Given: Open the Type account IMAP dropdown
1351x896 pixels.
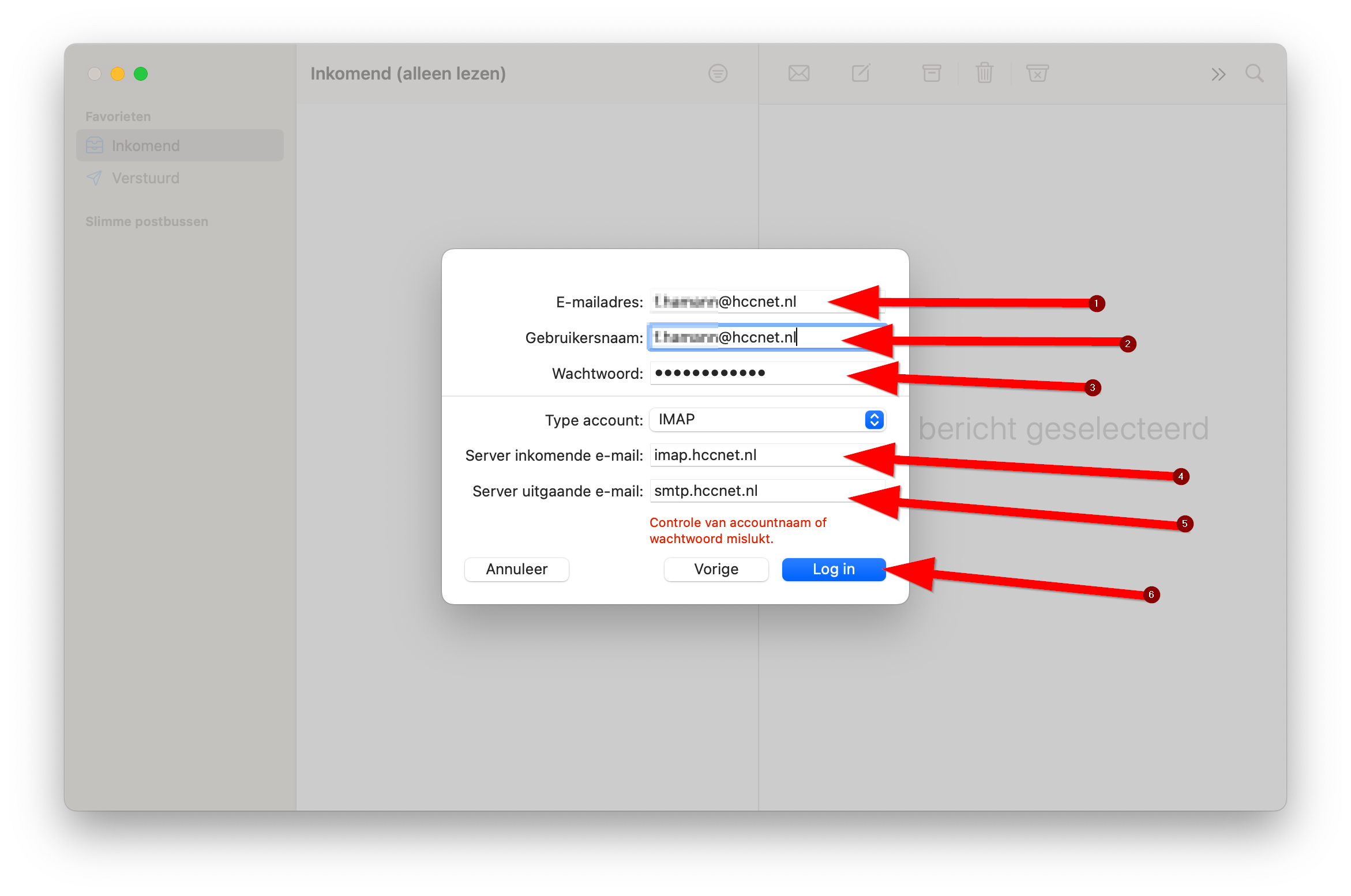Looking at the screenshot, I should [x=767, y=420].
